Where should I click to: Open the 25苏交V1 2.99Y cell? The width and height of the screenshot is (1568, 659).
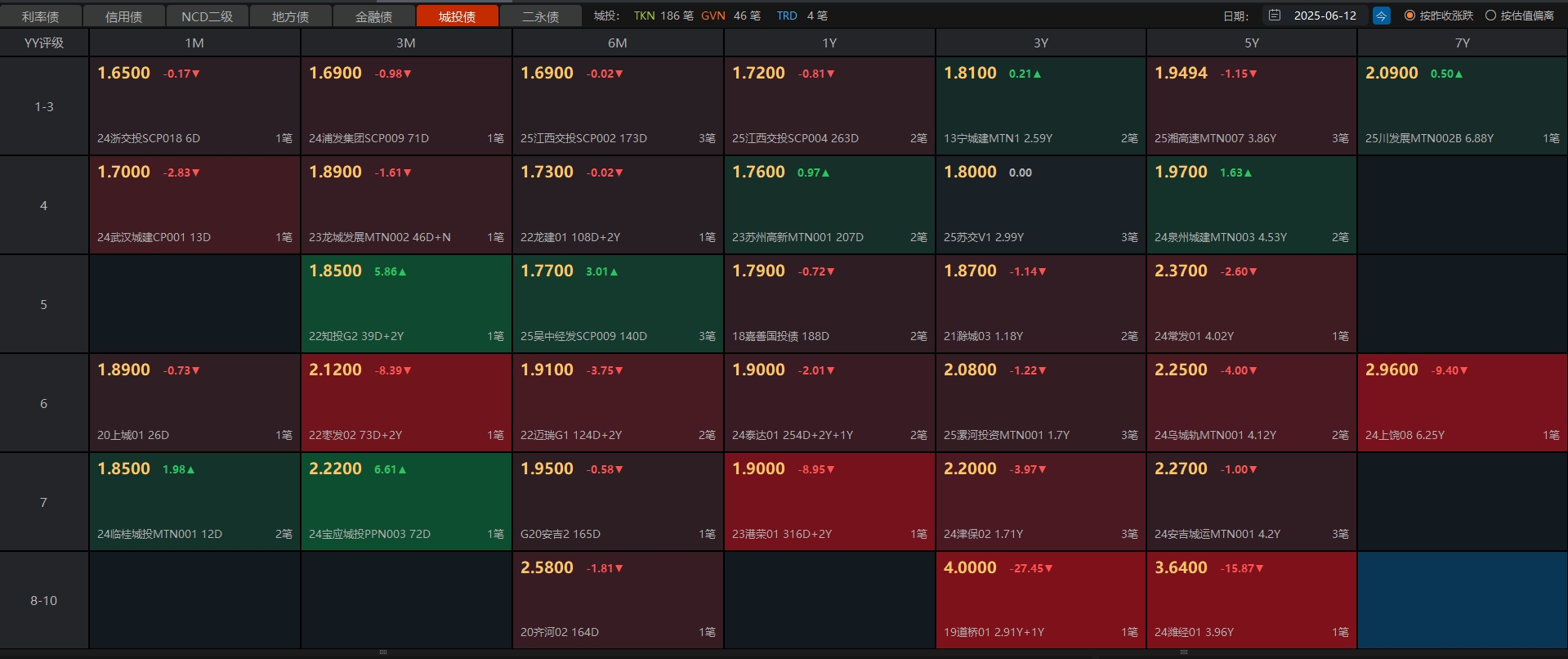point(1041,205)
